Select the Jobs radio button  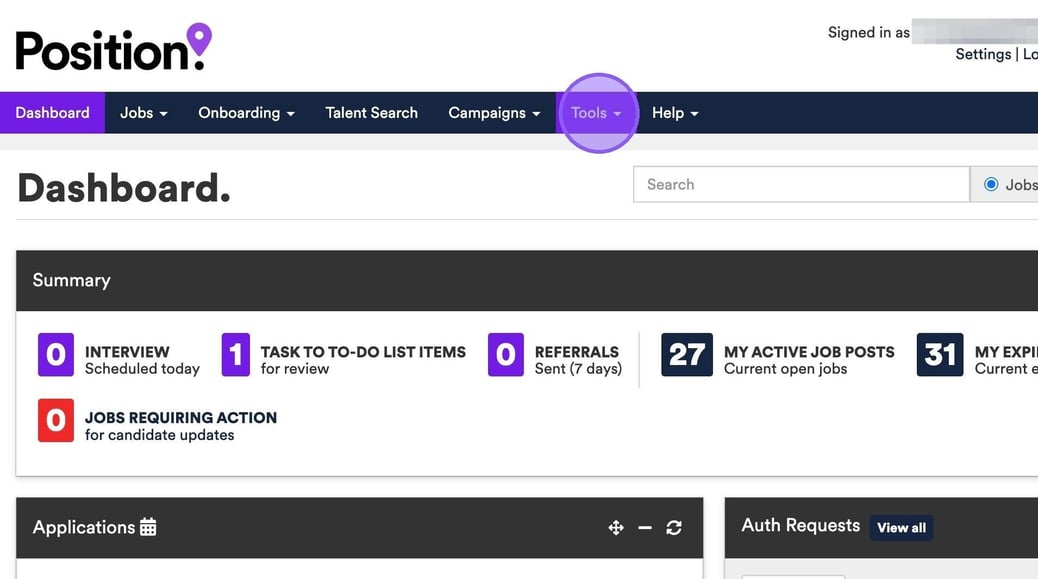[991, 184]
